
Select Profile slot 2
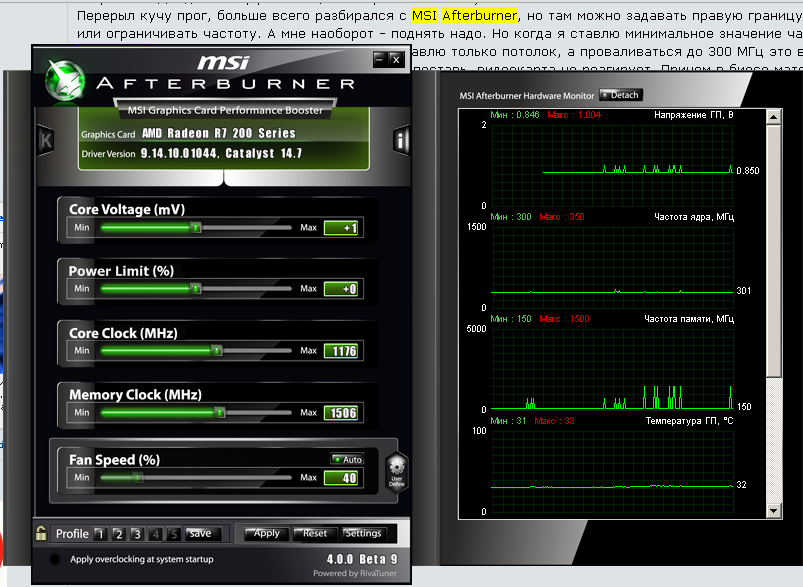click(119, 534)
